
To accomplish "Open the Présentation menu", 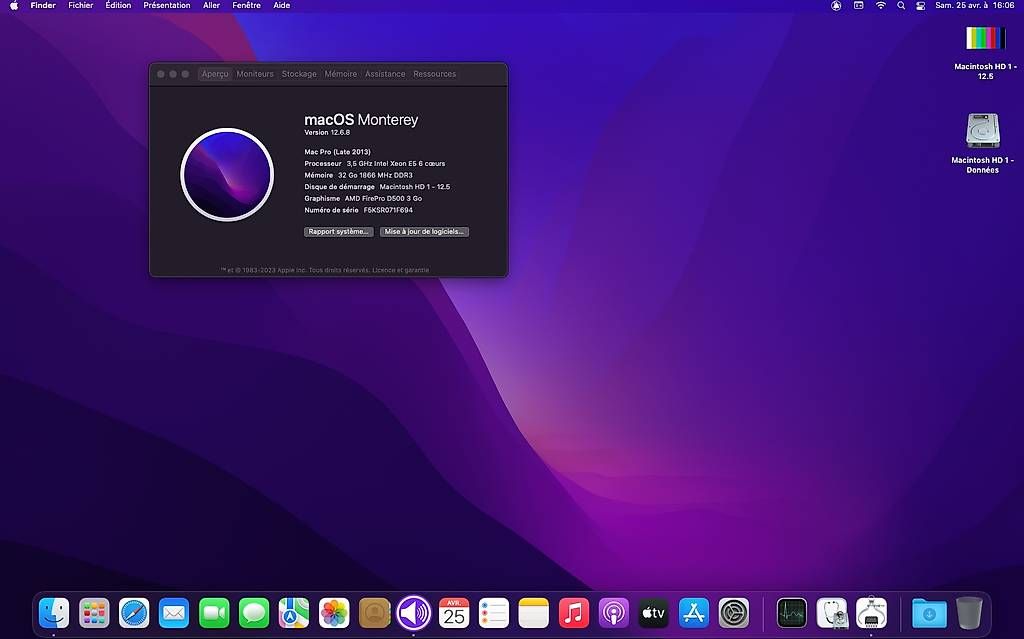I will (x=167, y=5).
